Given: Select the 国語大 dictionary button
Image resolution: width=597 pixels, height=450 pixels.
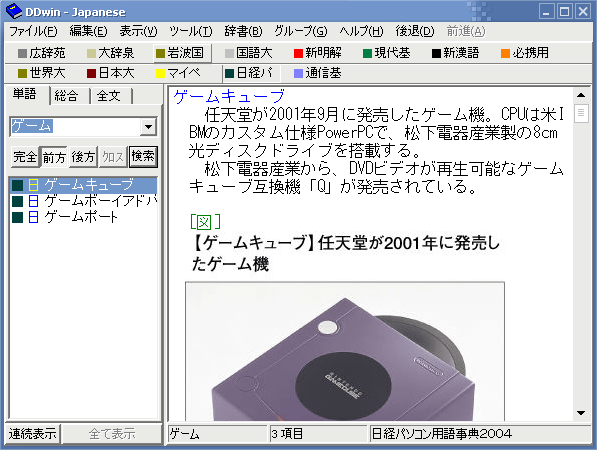Looking at the screenshot, I should (x=249, y=53).
